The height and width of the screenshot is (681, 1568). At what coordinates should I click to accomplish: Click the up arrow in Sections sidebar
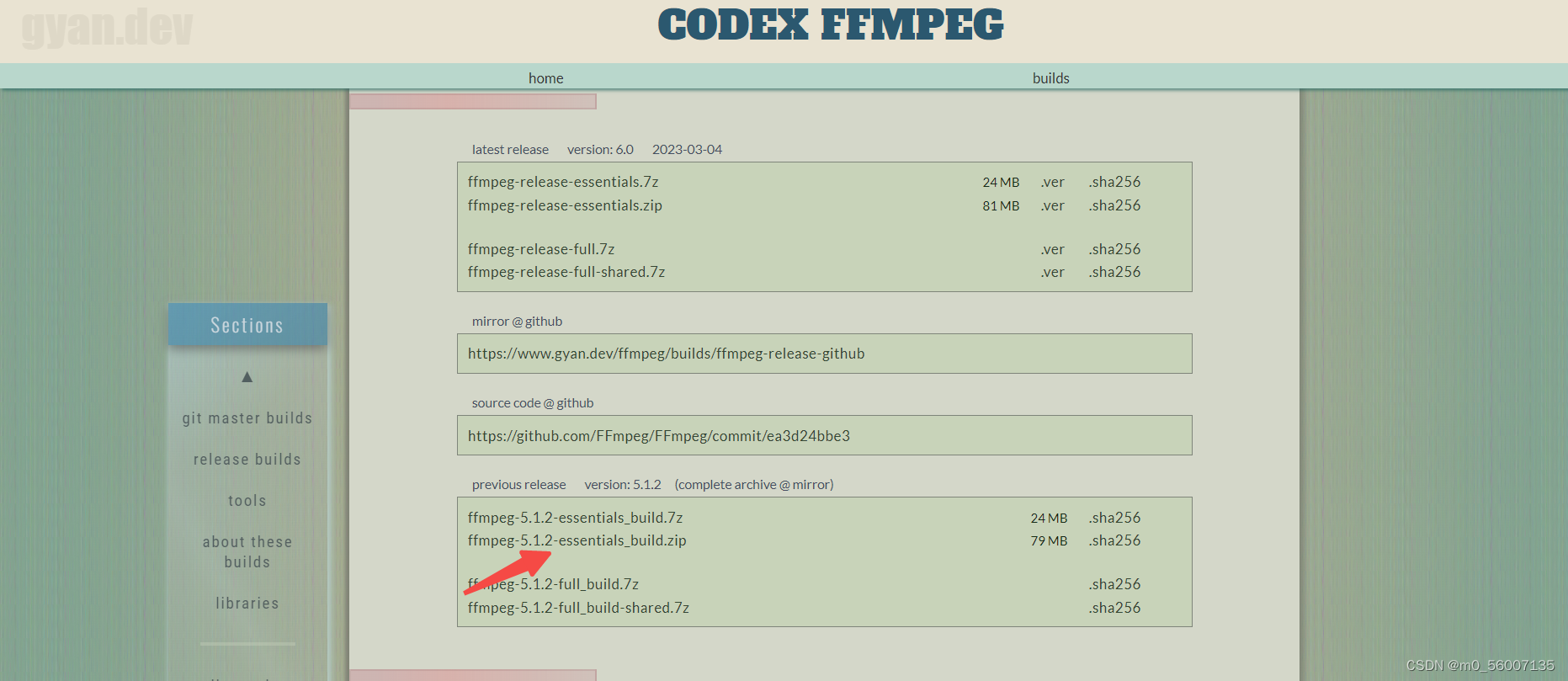(x=247, y=377)
